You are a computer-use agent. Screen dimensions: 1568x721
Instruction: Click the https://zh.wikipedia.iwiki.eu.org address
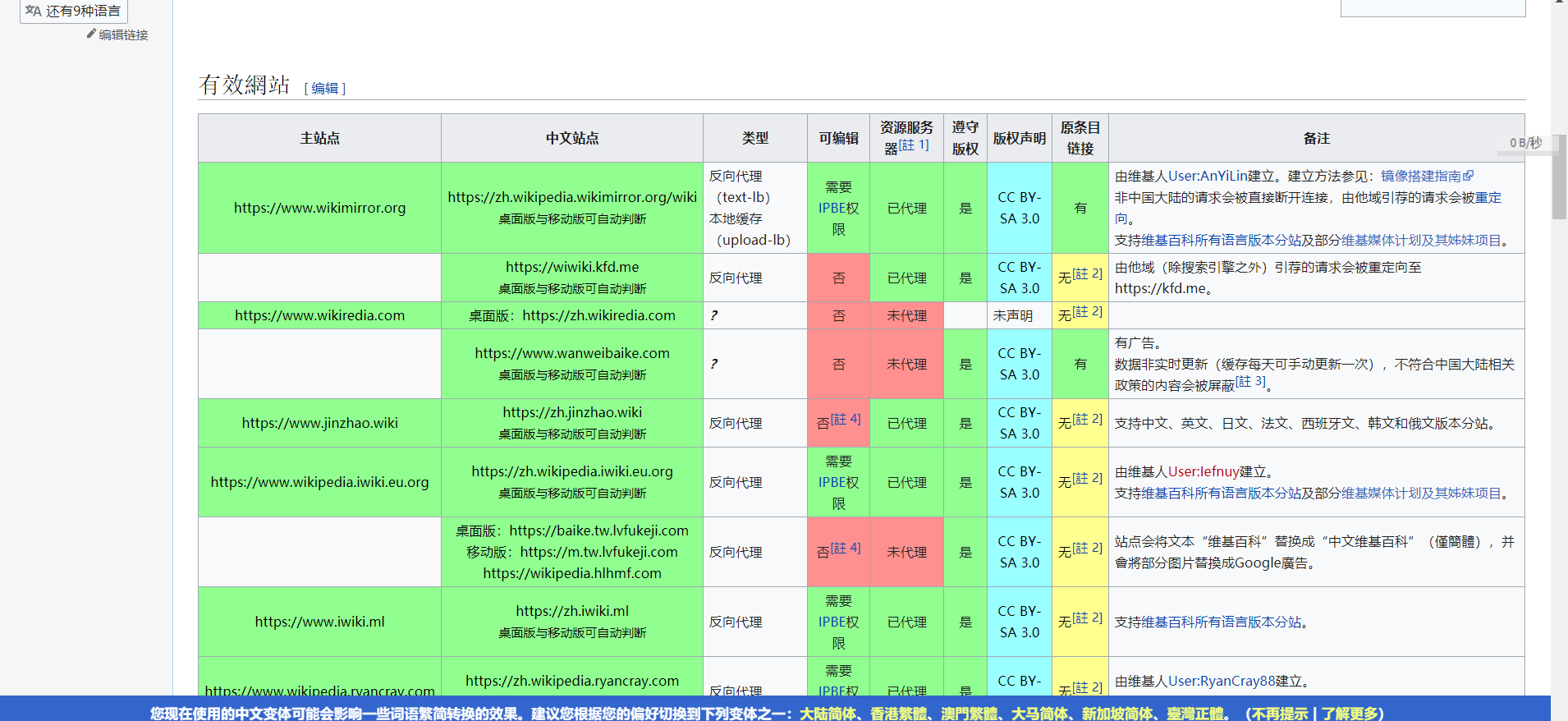pyautogui.click(x=572, y=471)
